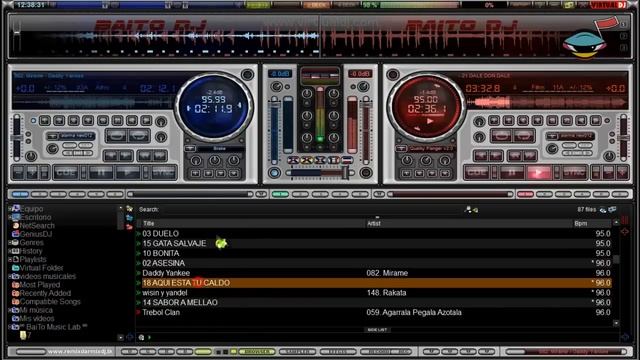Start playback on the left blue deck
Screen dimensions: 640x360
(128, 173)
